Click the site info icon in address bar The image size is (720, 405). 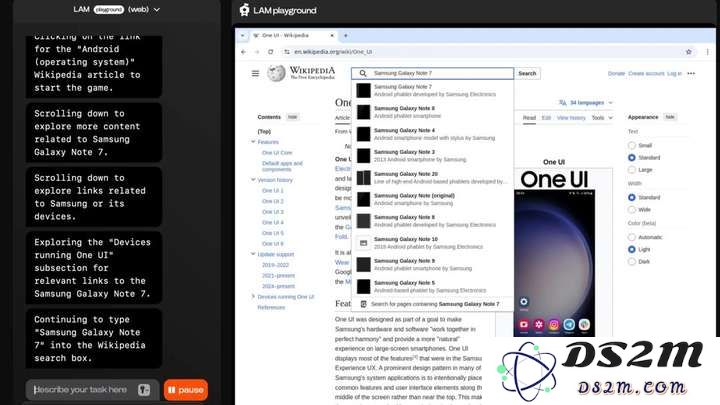click(x=287, y=52)
